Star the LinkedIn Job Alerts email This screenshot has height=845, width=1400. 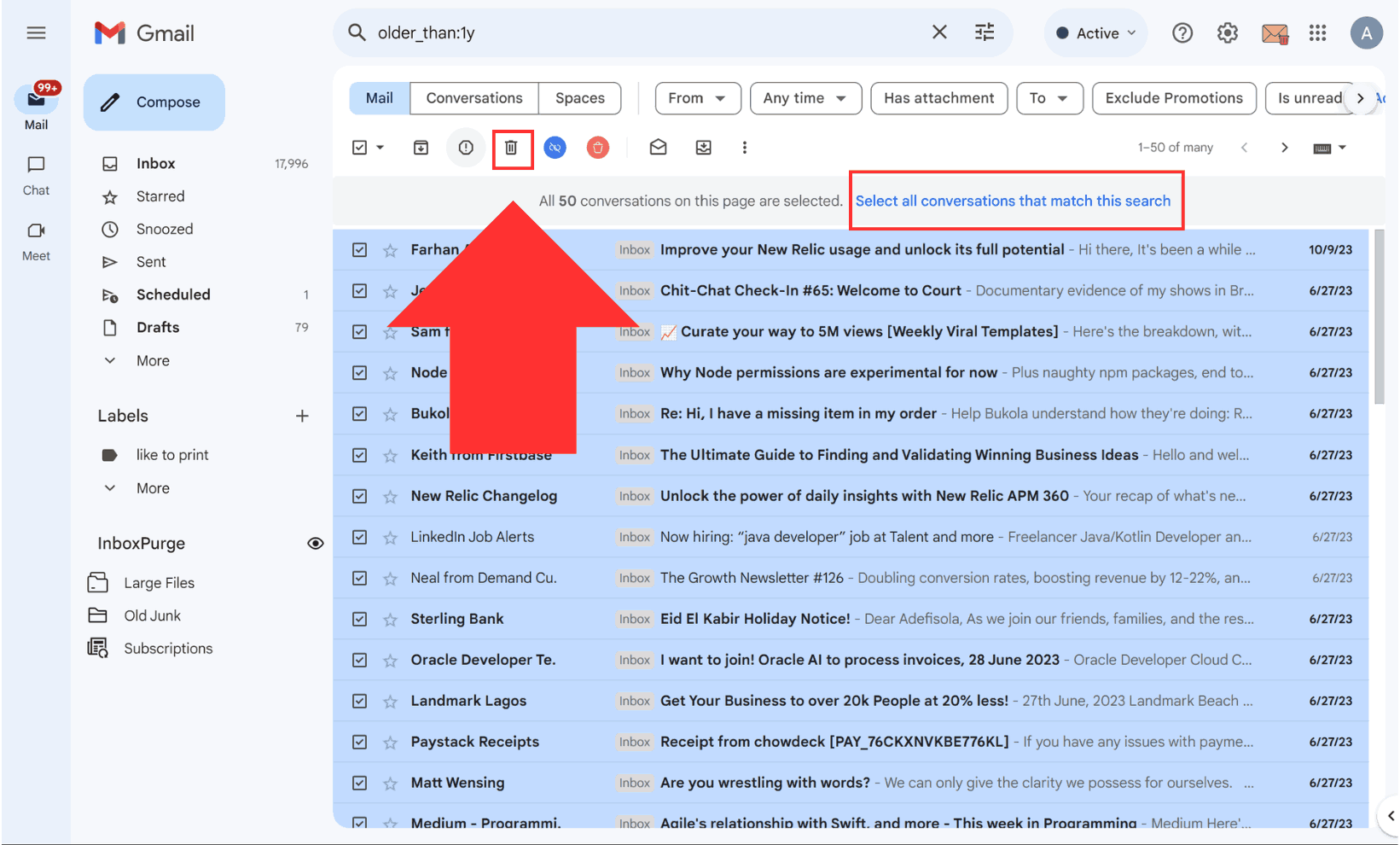click(x=390, y=537)
